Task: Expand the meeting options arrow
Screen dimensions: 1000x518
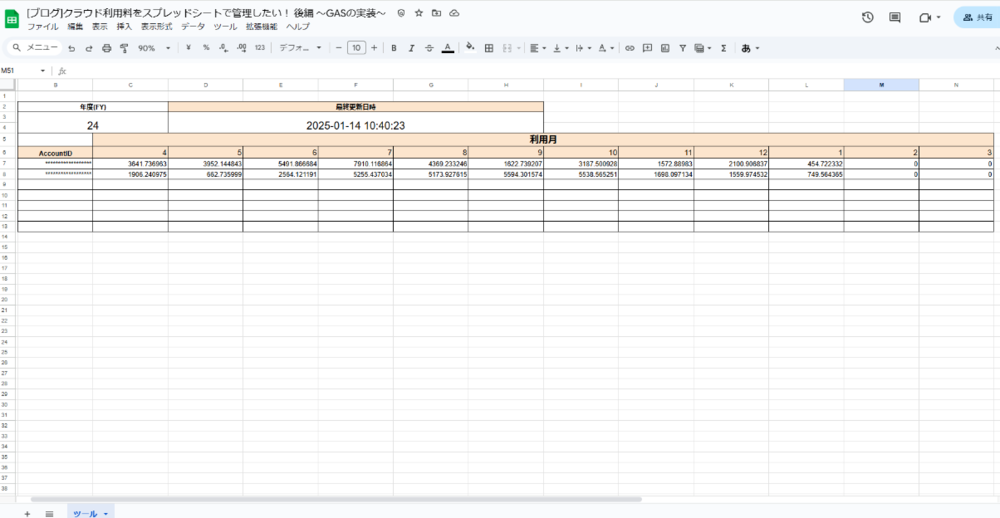Action: [938, 18]
